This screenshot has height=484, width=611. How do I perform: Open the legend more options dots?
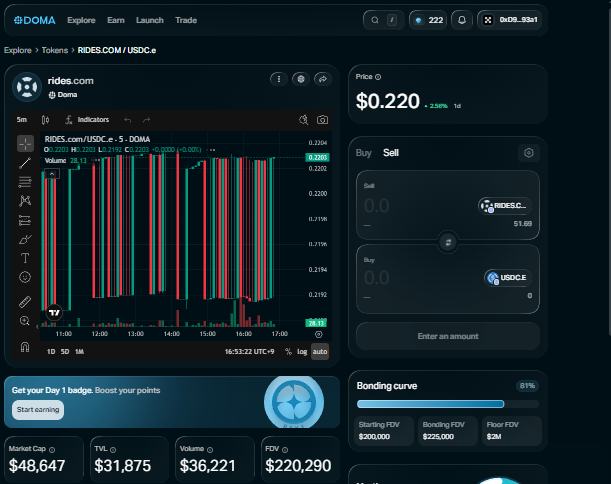211,150
